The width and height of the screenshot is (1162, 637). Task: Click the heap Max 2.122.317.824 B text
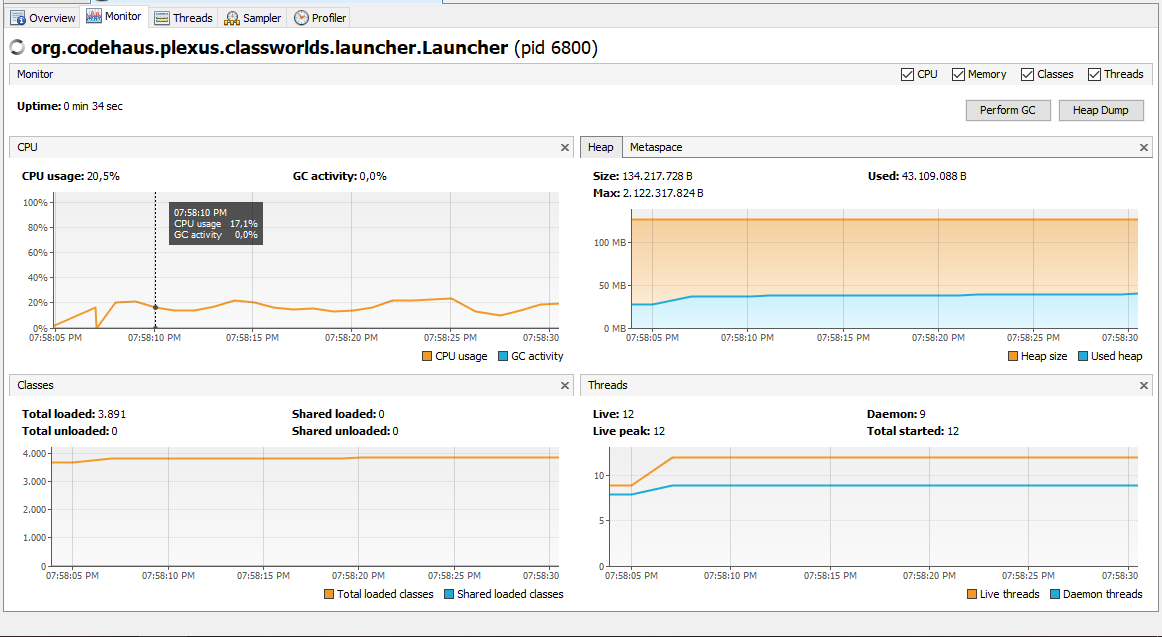click(x=648, y=193)
